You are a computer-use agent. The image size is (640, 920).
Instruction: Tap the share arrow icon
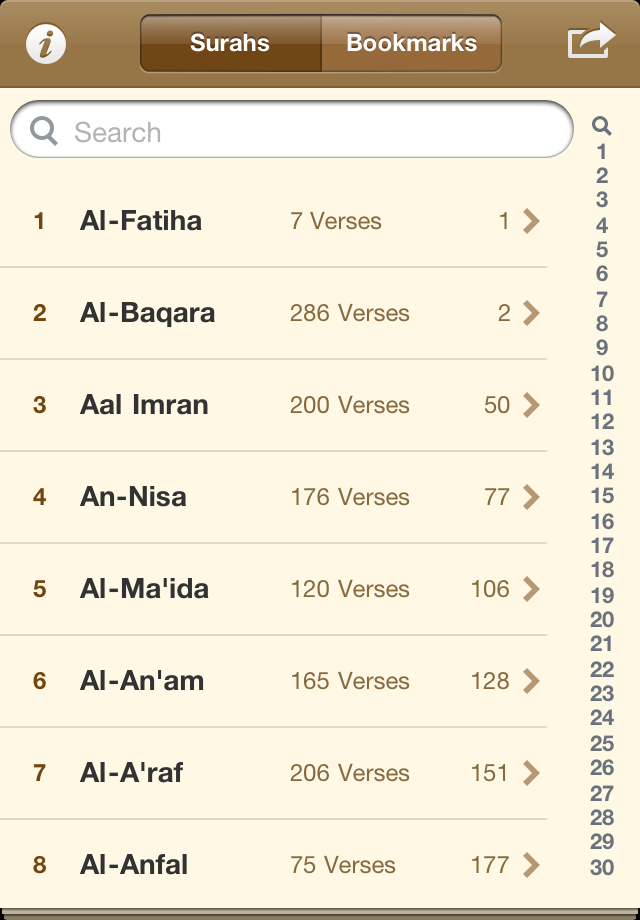590,42
